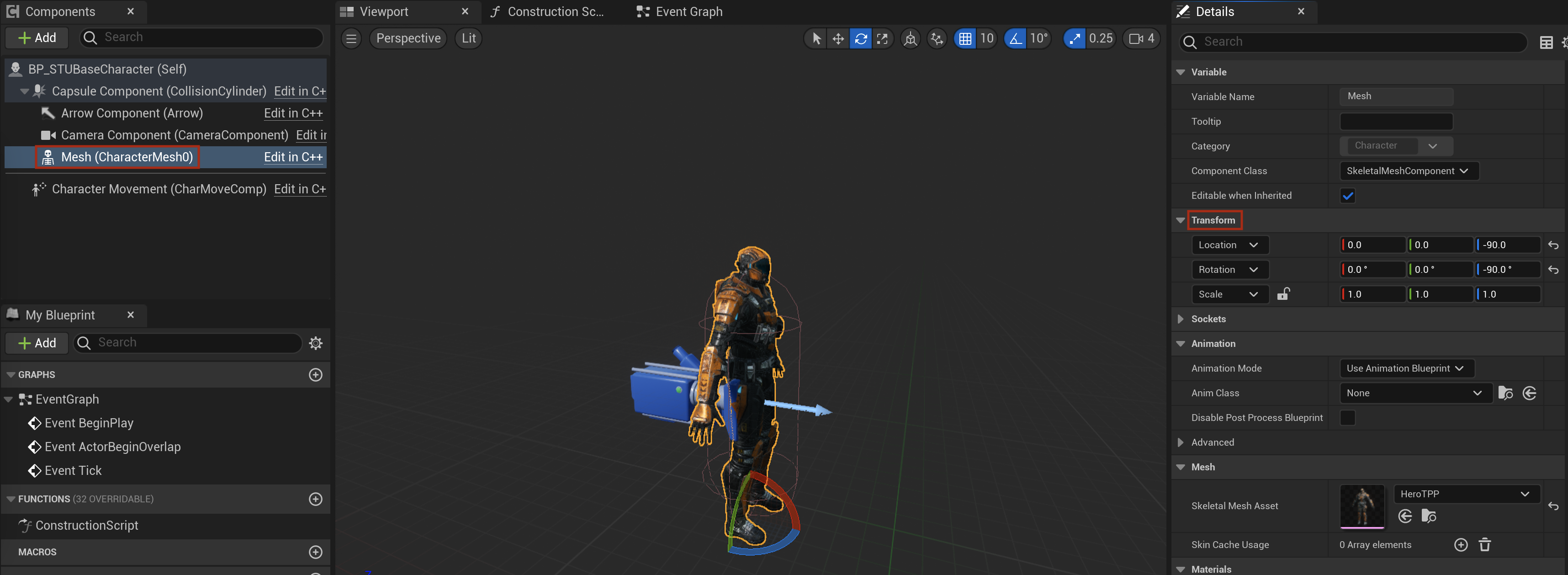Image resolution: width=1568 pixels, height=575 pixels.
Task: Open the Lit view mode menu
Action: click(x=468, y=38)
